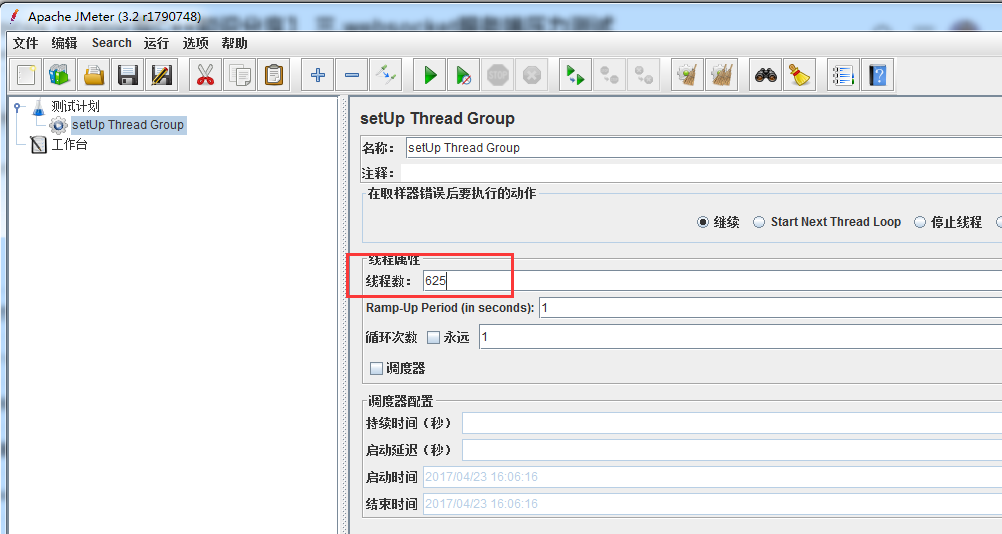The height and width of the screenshot is (534, 1002).
Task: Open Help with the question mark icon
Action: [877, 75]
